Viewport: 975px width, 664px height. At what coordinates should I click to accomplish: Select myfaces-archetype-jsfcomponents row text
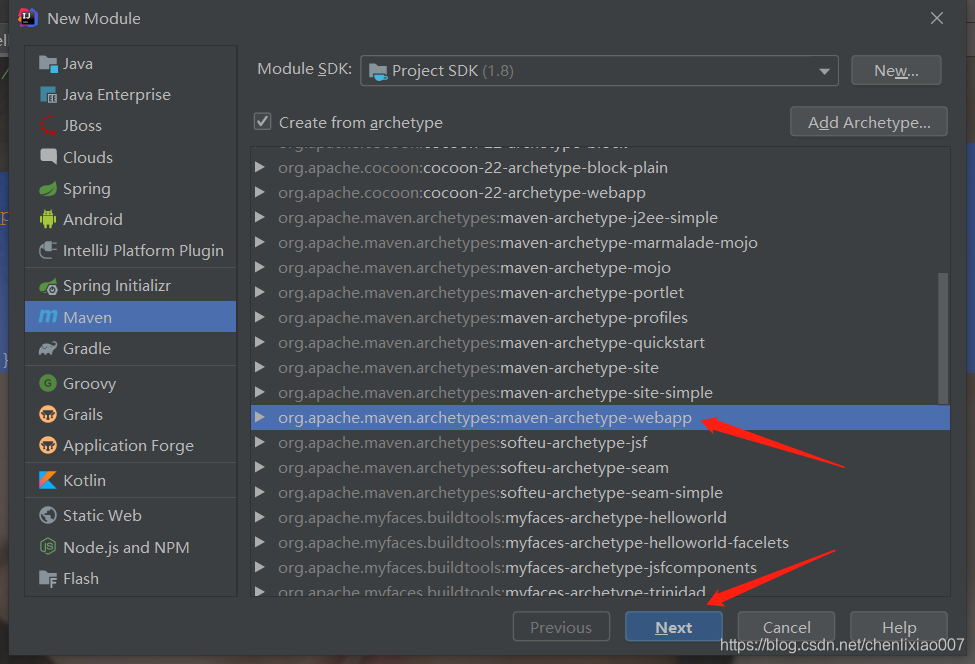(517, 567)
